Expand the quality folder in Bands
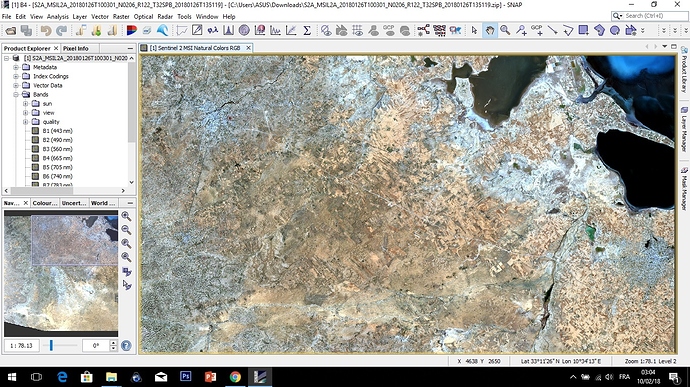This screenshot has width=690, height=387. tap(26, 122)
